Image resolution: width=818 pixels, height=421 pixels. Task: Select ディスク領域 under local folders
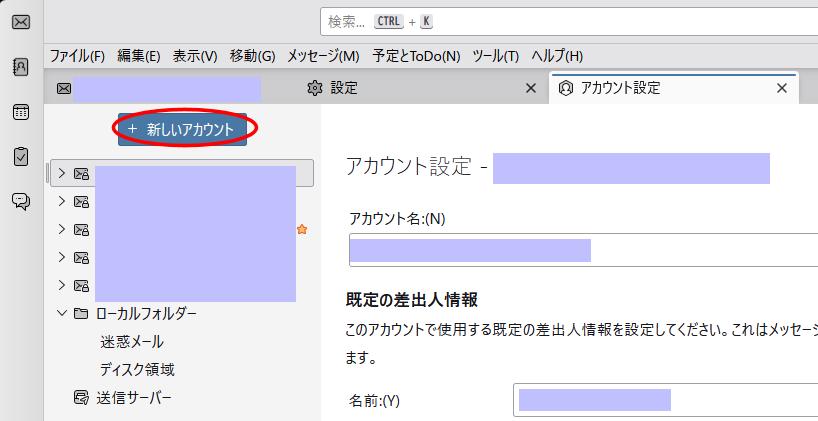click(137, 370)
